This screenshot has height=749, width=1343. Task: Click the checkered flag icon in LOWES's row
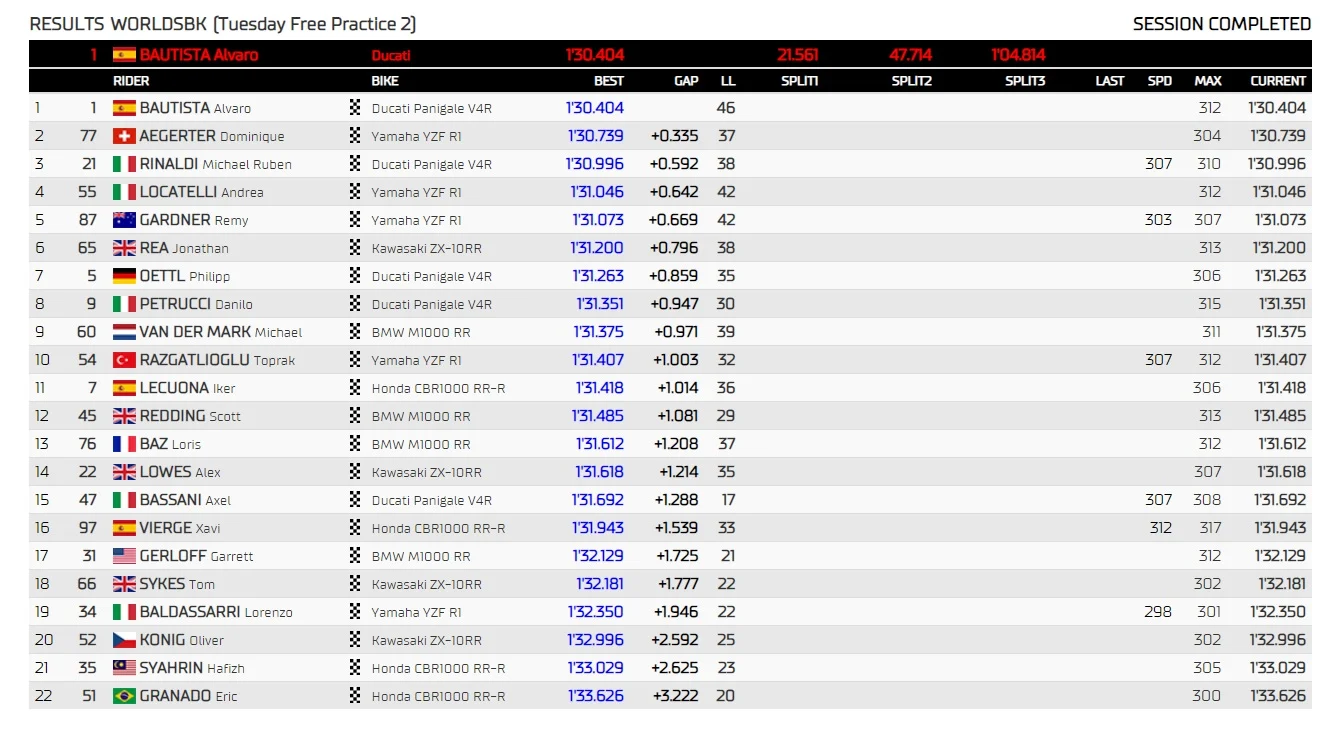(354, 472)
